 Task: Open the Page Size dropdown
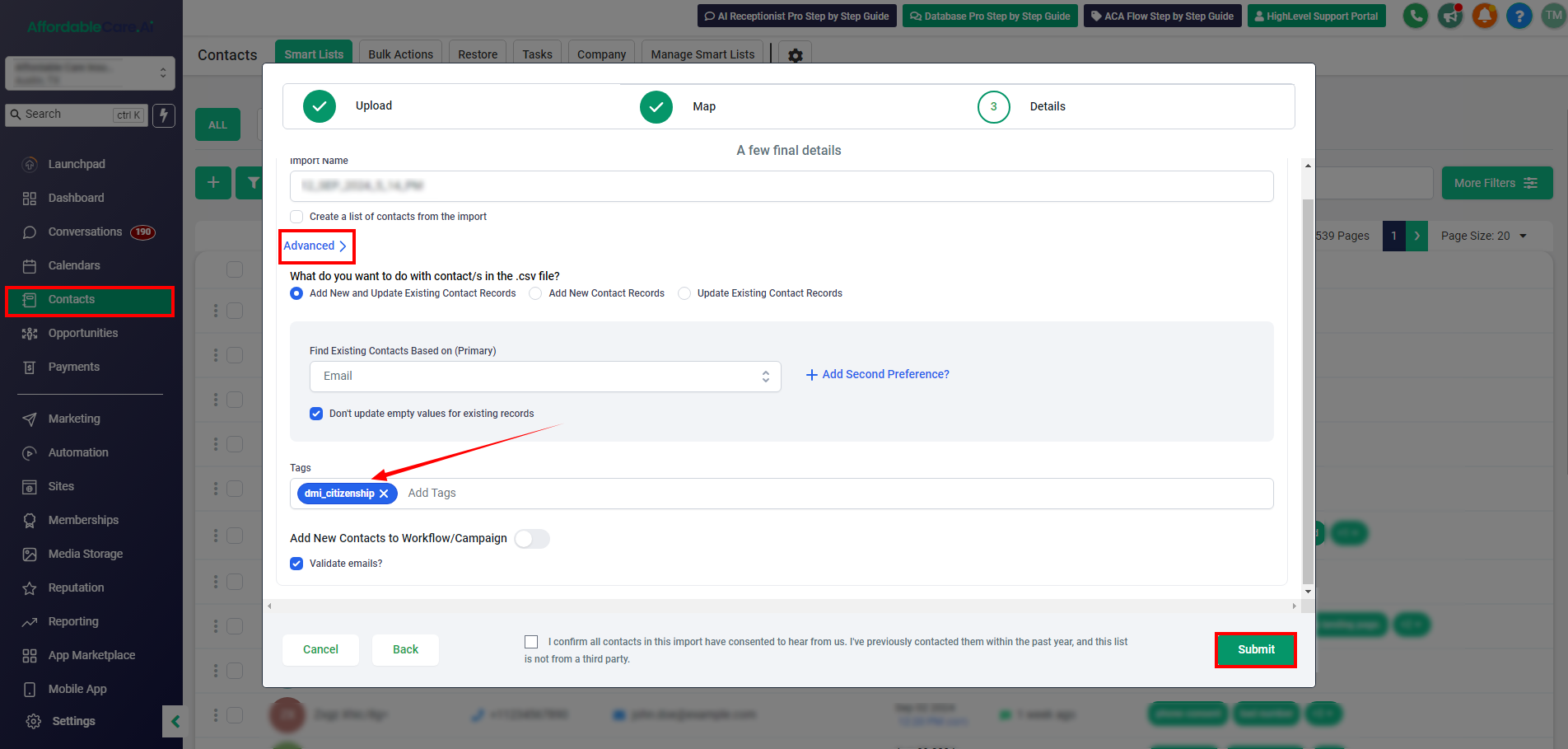(x=1484, y=236)
